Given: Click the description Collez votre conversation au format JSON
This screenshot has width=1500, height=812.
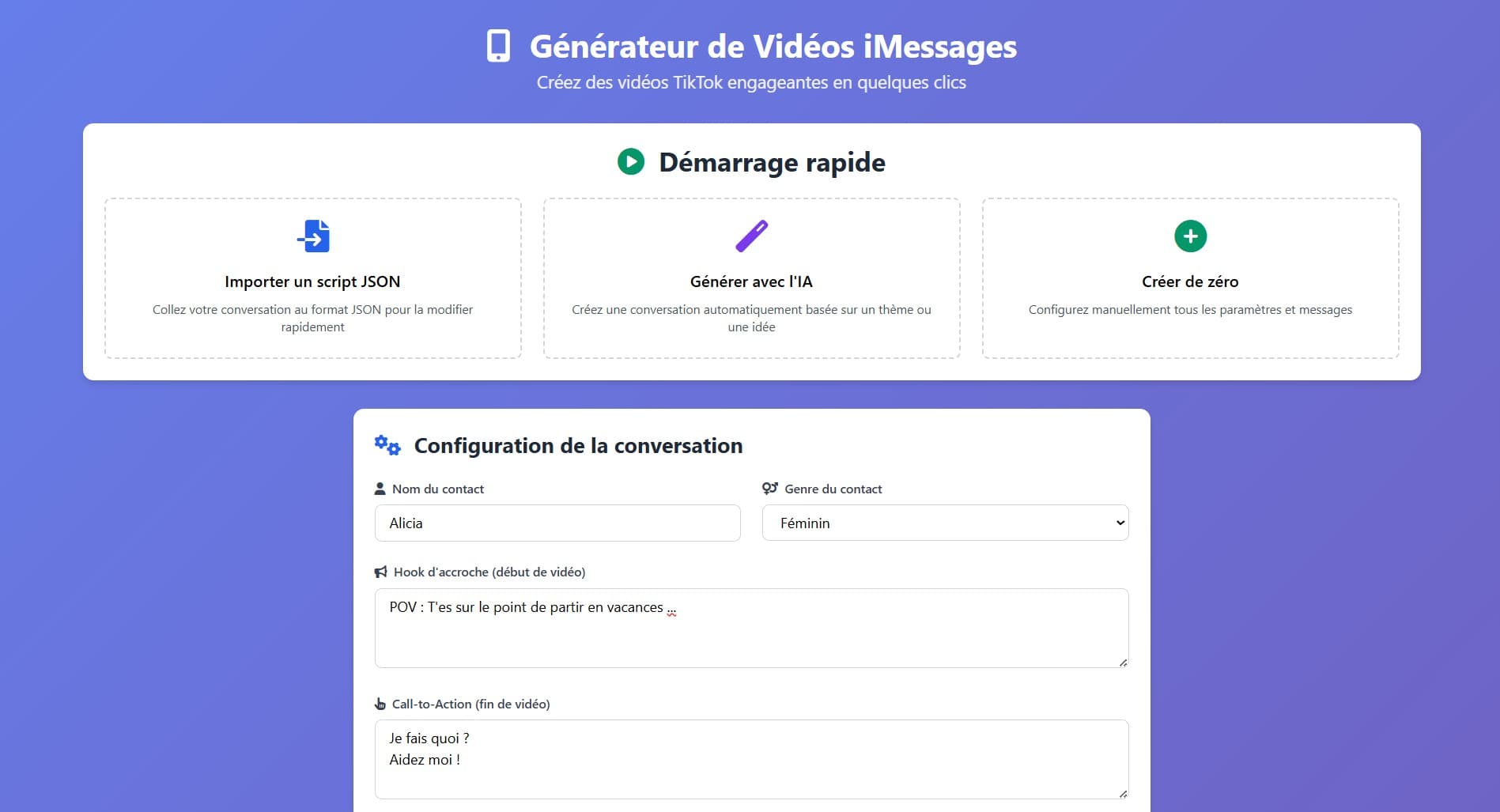Looking at the screenshot, I should pyautogui.click(x=313, y=318).
